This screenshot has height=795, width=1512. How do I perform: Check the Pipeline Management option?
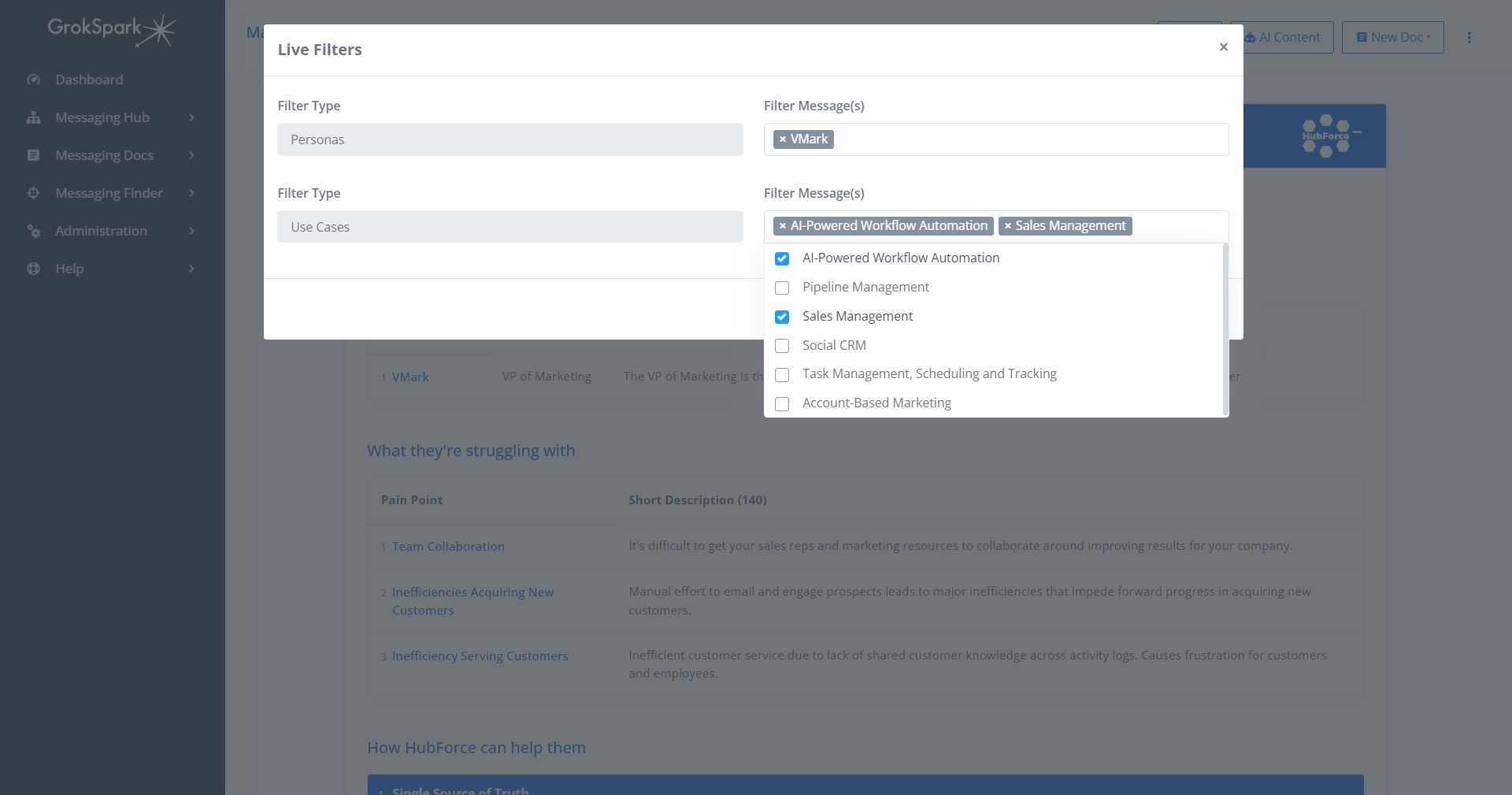pos(782,288)
